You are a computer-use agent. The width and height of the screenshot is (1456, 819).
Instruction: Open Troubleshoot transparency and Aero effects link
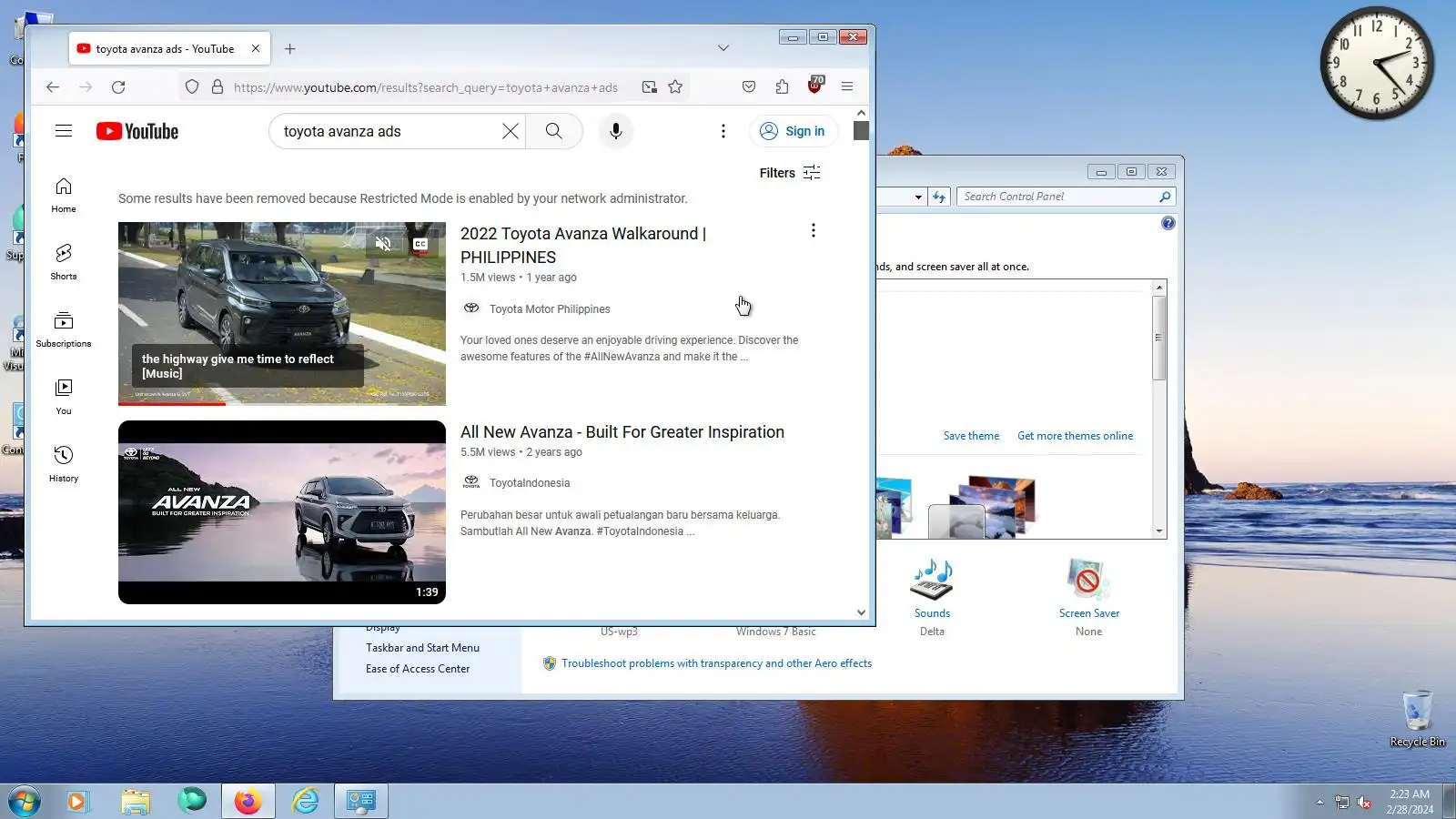pyautogui.click(x=716, y=663)
